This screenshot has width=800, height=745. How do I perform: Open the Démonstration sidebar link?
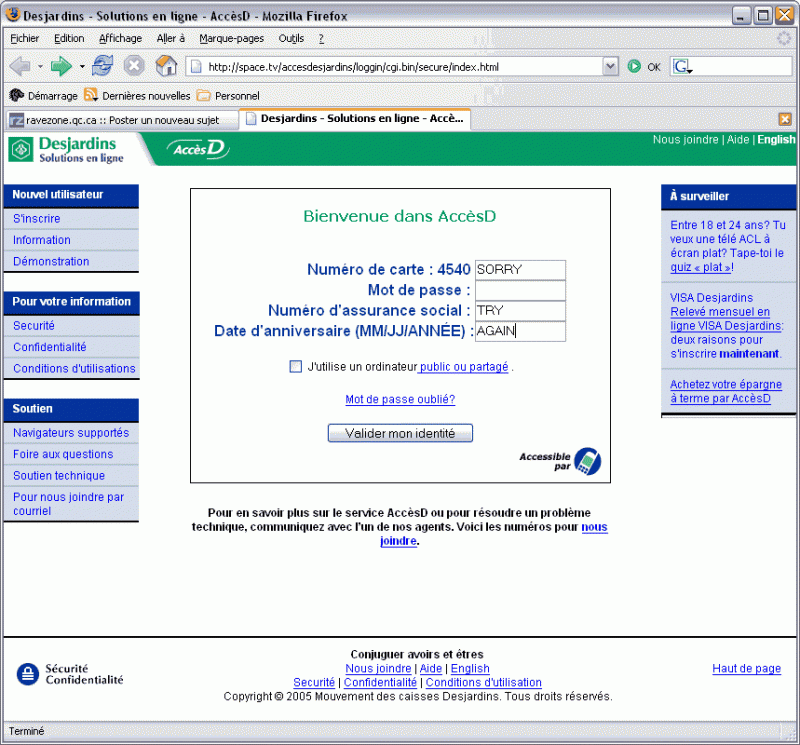tap(51, 261)
